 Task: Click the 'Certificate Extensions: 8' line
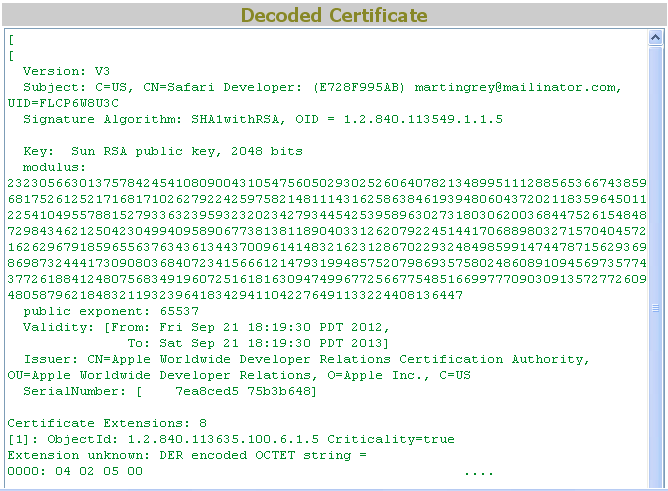pos(107,423)
